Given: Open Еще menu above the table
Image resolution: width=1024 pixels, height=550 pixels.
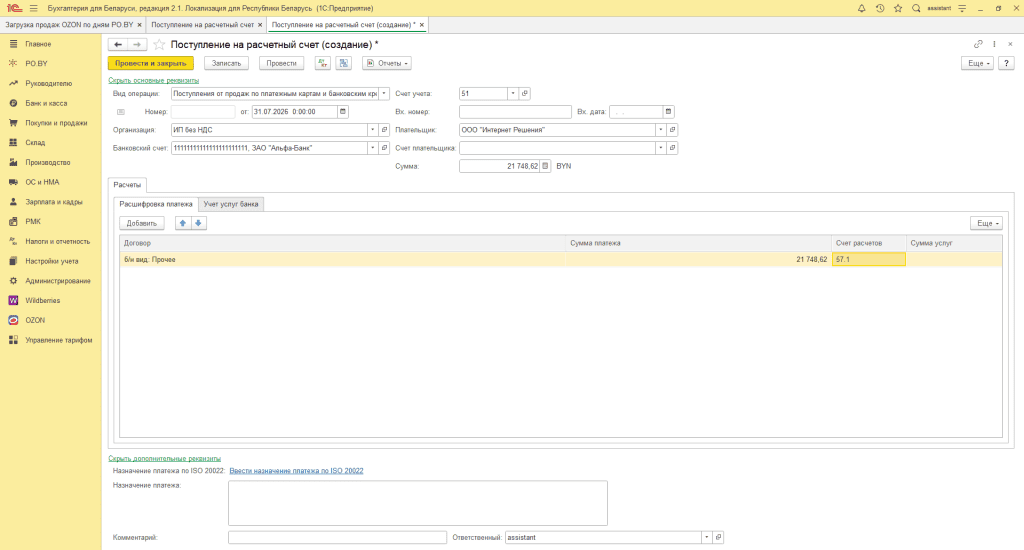Looking at the screenshot, I should click(986, 223).
